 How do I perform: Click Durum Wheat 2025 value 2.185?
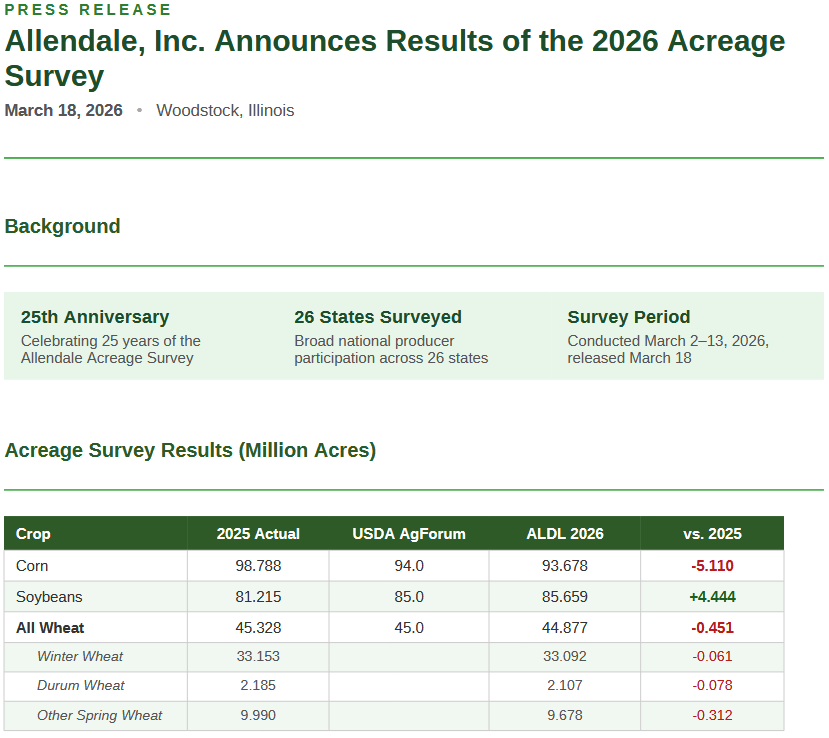[258, 685]
